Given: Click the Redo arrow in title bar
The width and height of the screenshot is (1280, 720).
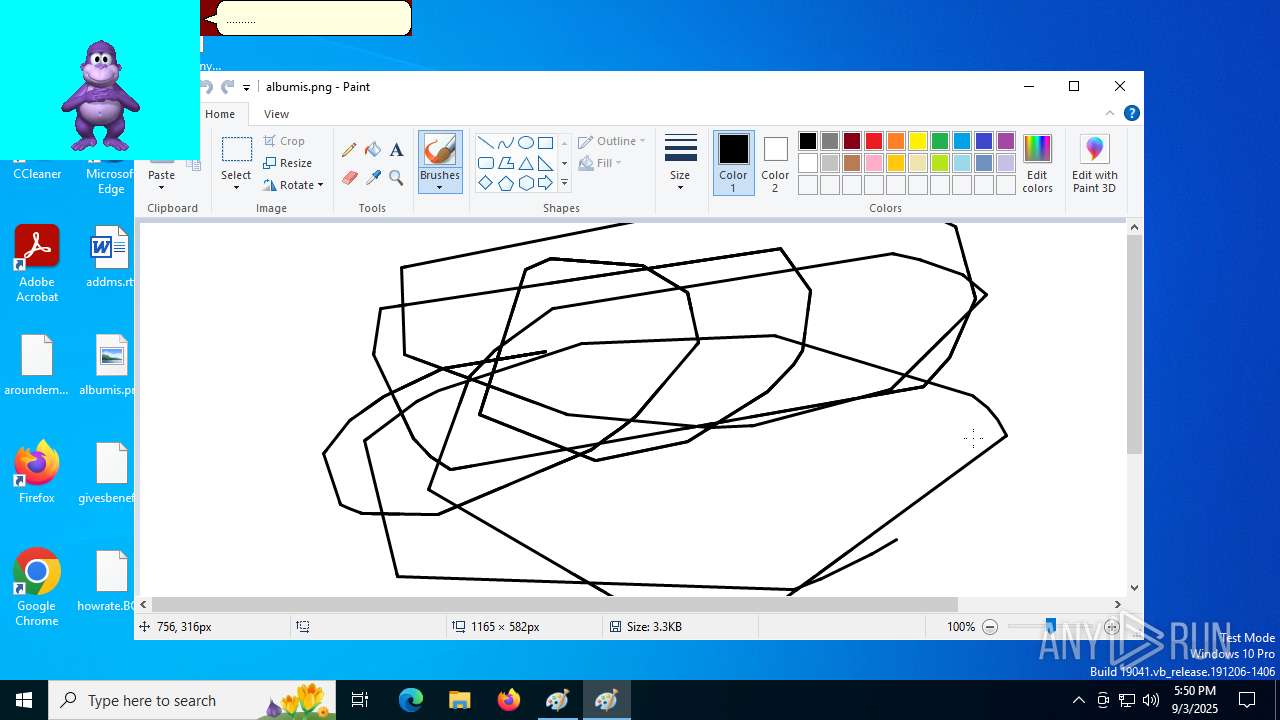Looking at the screenshot, I should tap(228, 87).
